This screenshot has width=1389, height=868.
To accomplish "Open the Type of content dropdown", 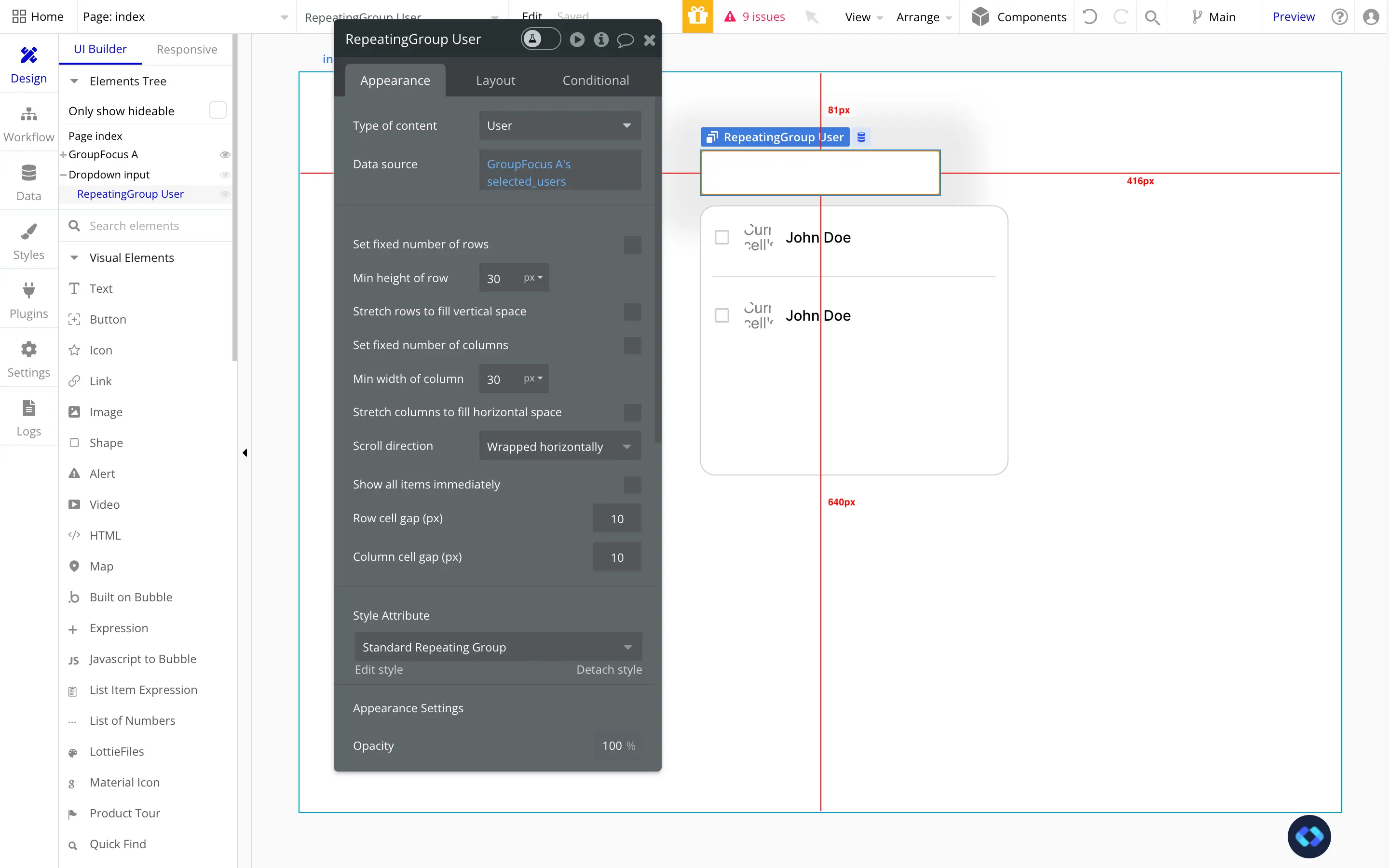I will [559, 125].
